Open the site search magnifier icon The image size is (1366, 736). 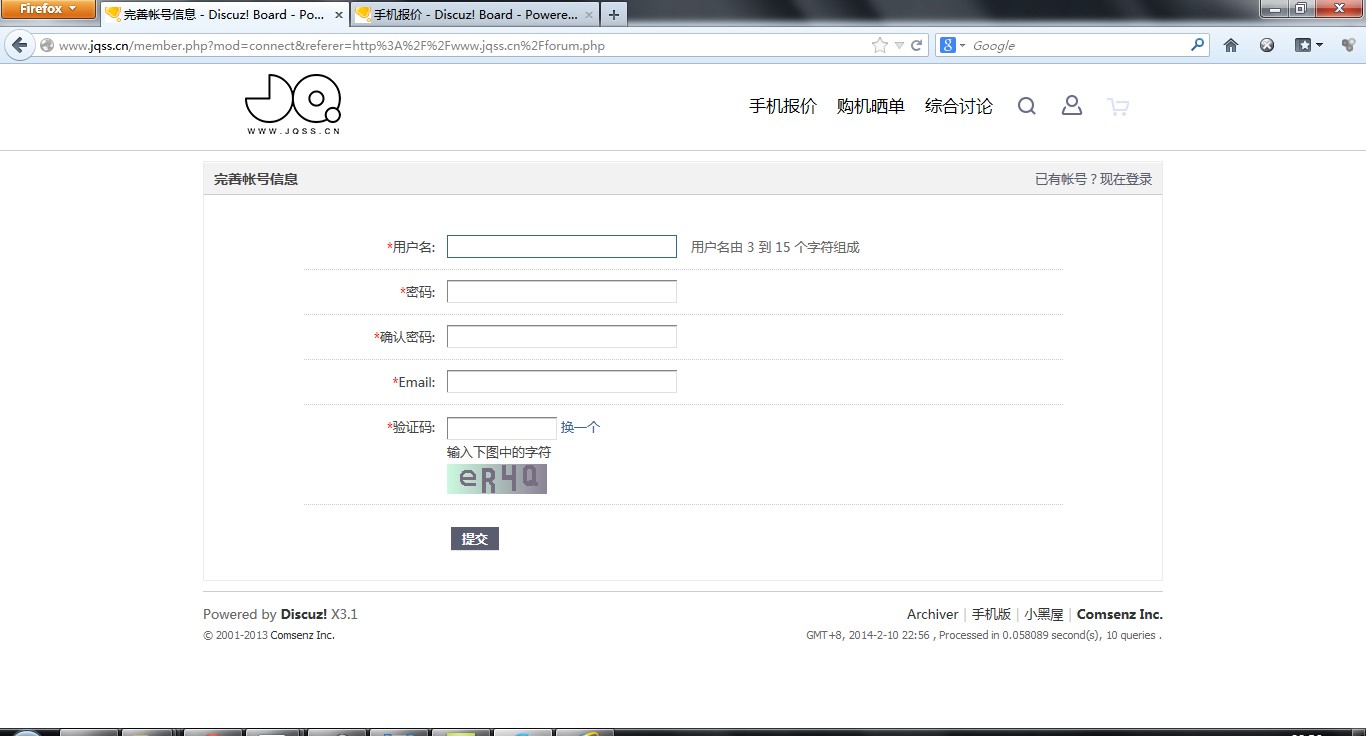tap(1027, 106)
